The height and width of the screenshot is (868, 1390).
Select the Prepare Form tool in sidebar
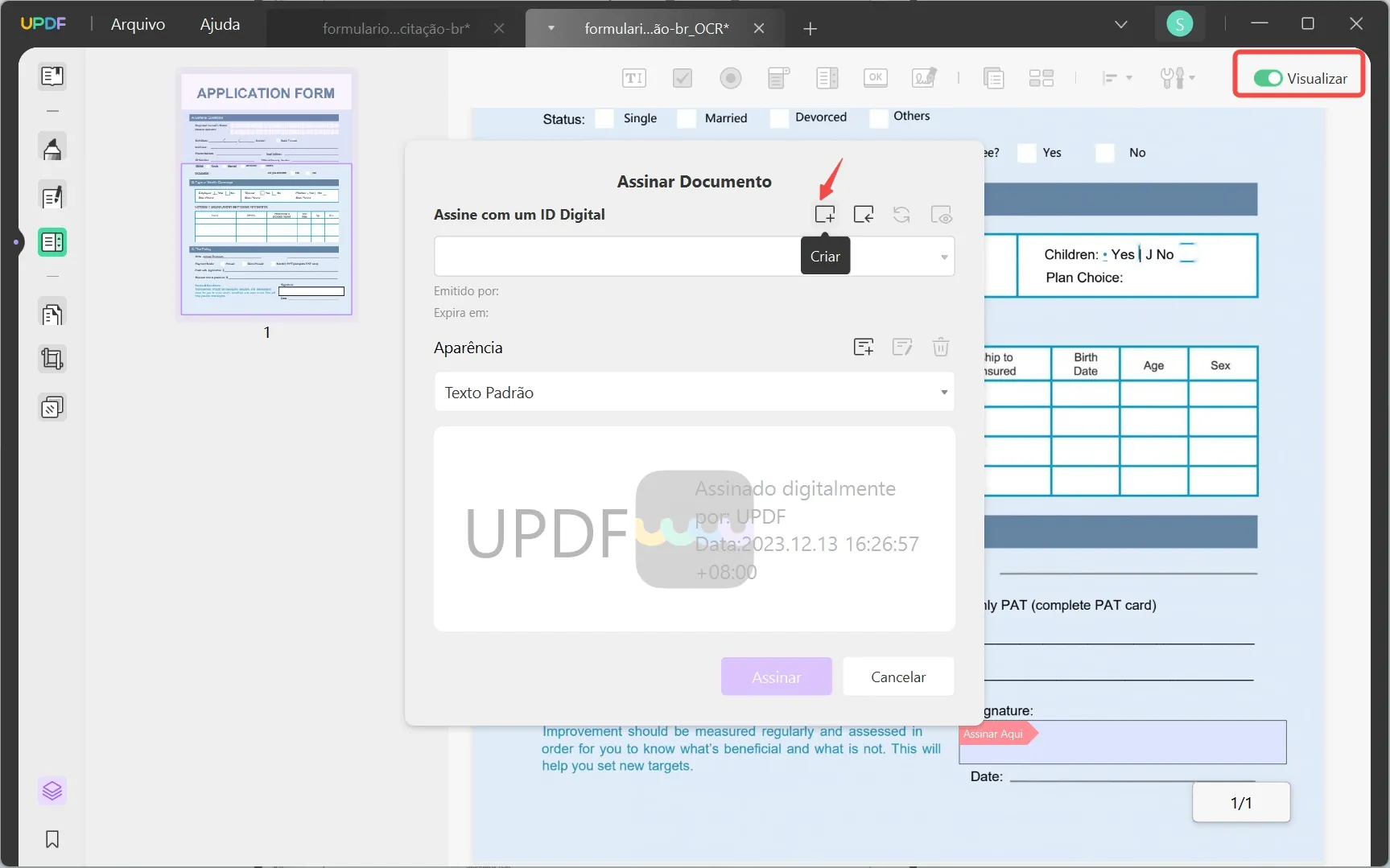tap(52, 242)
